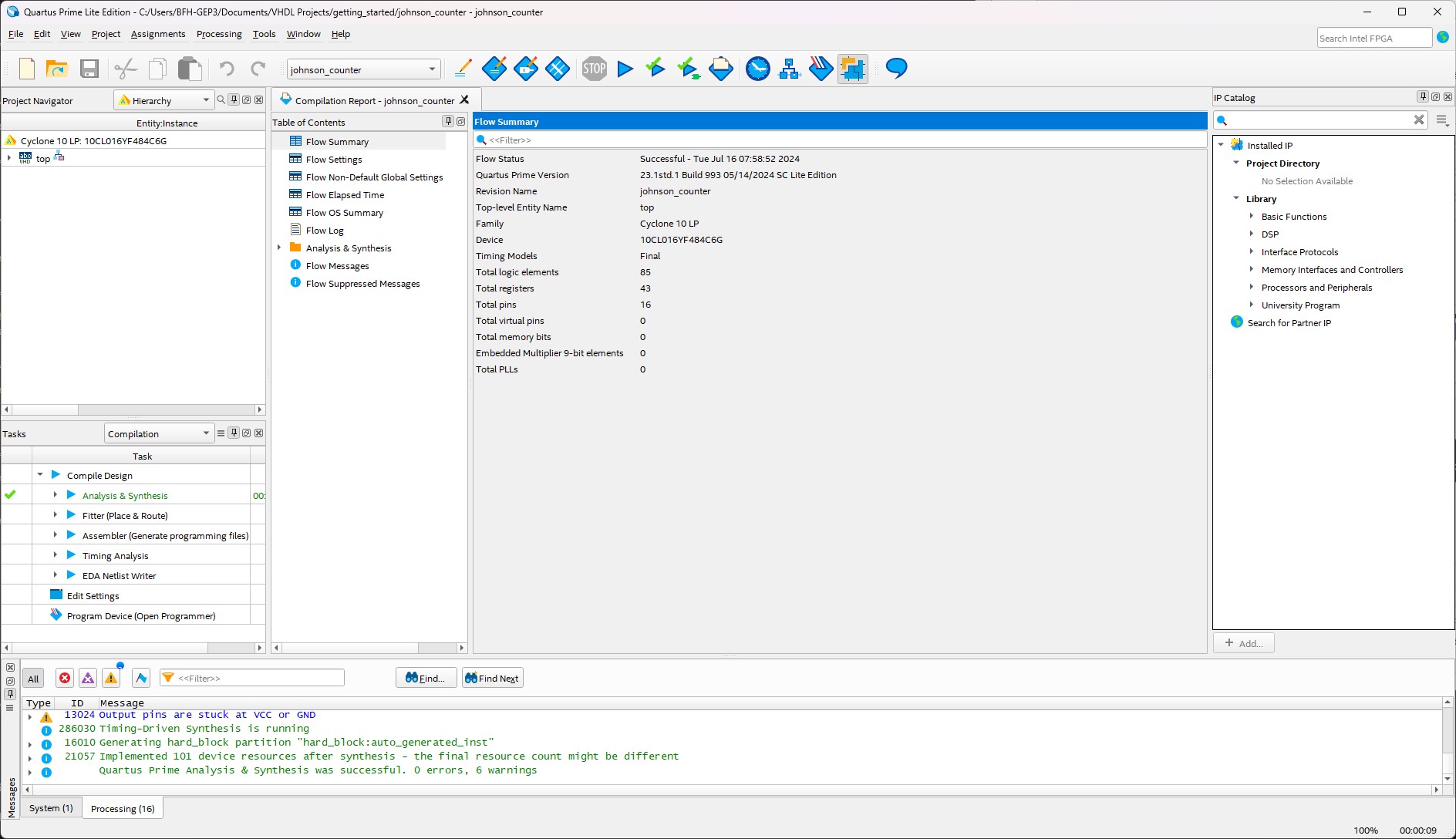Open the Assignments menu
1456x839 pixels.
point(158,34)
